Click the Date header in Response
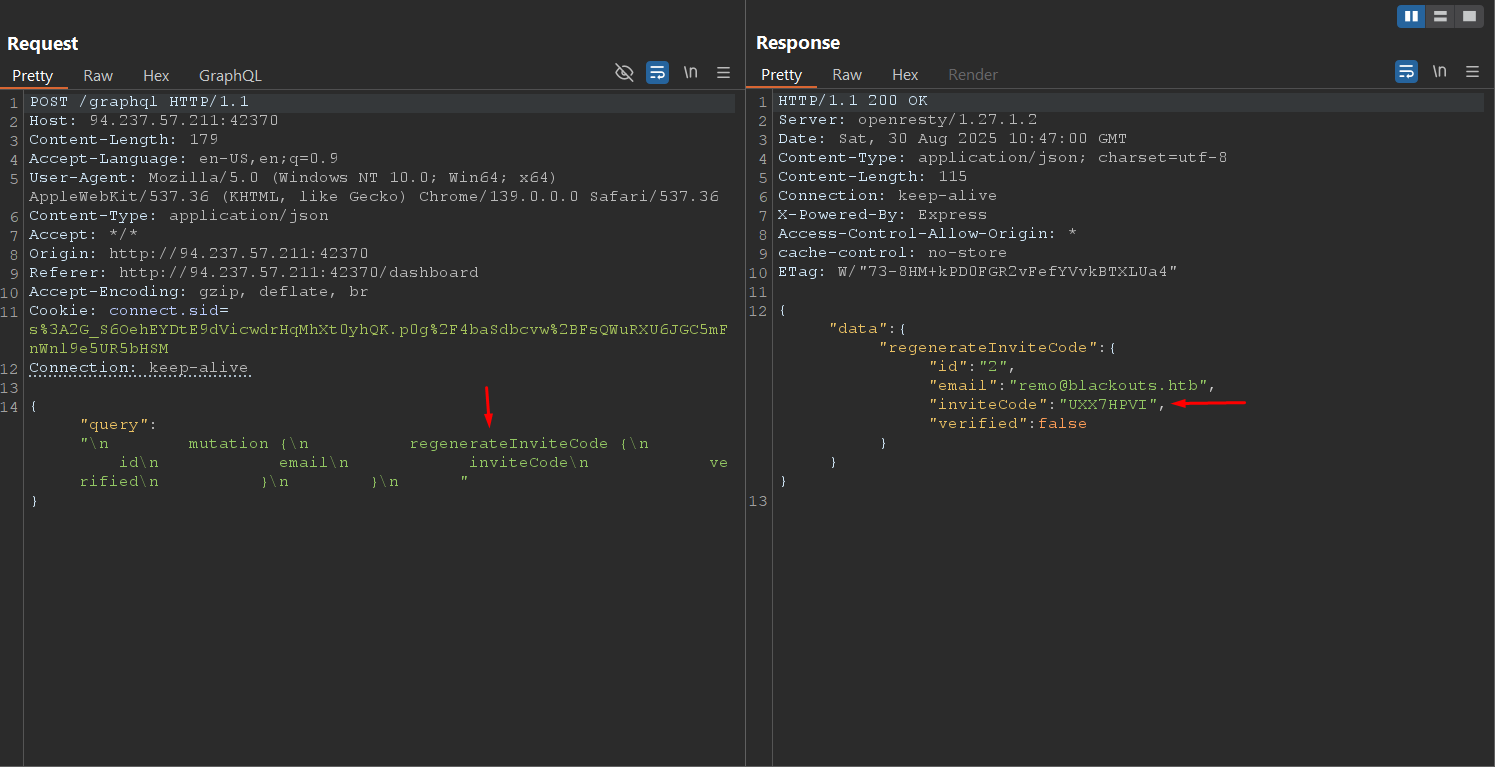 coord(953,139)
